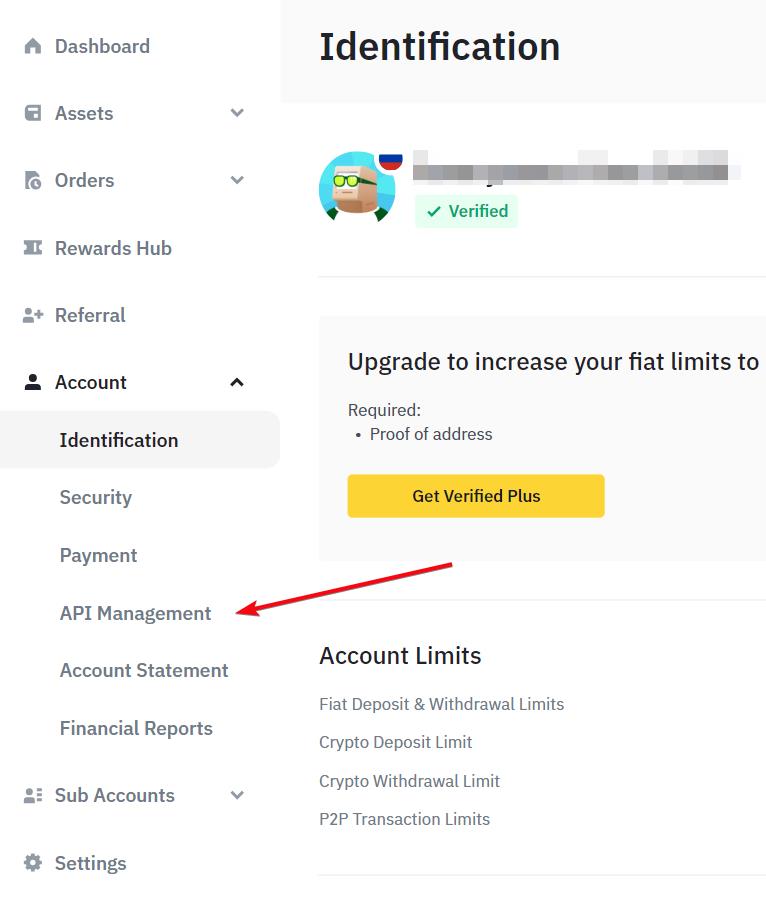Click the Orders clock icon
Viewport: 766px width, 908px height.
coord(33,181)
